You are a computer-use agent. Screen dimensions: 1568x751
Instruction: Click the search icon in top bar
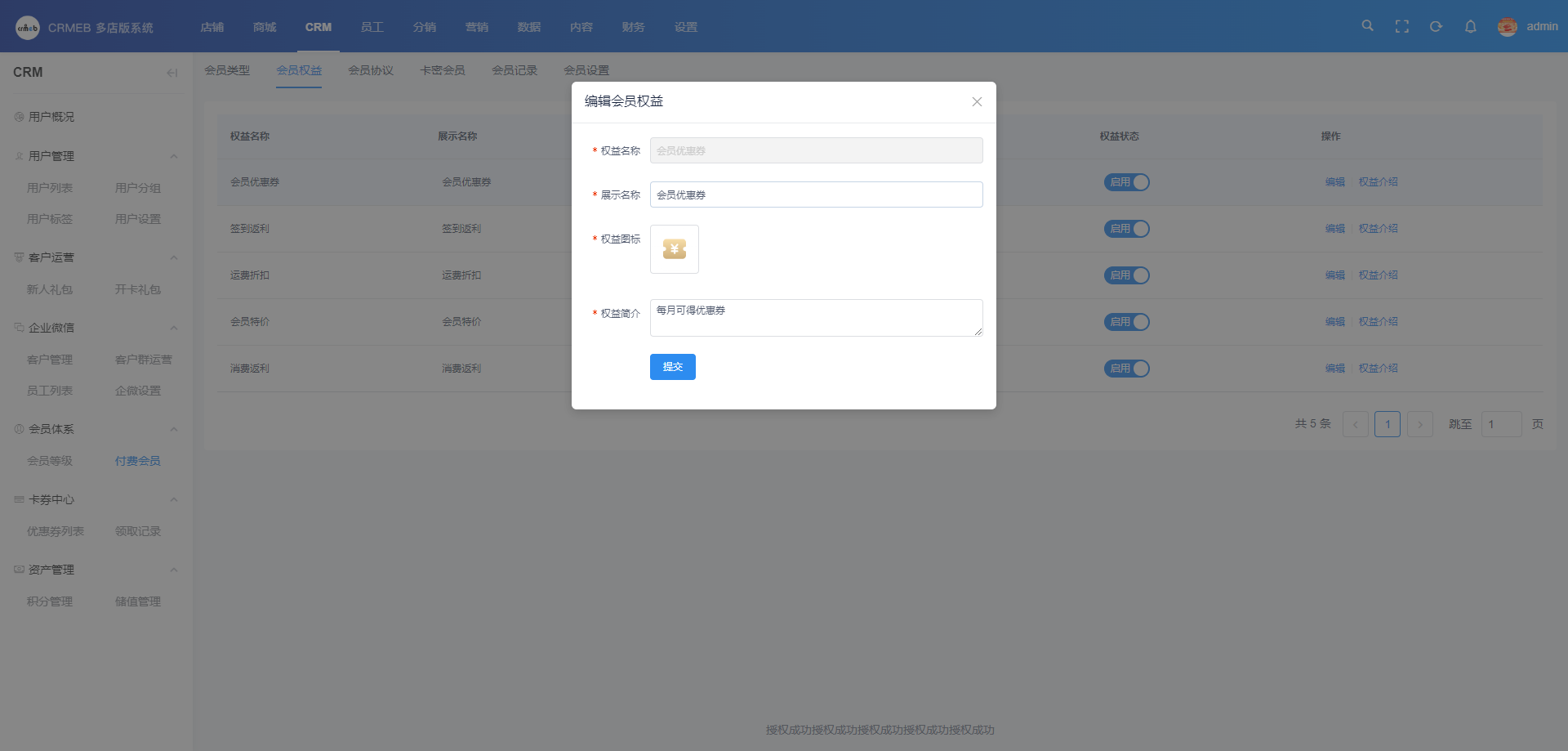pyautogui.click(x=1367, y=26)
